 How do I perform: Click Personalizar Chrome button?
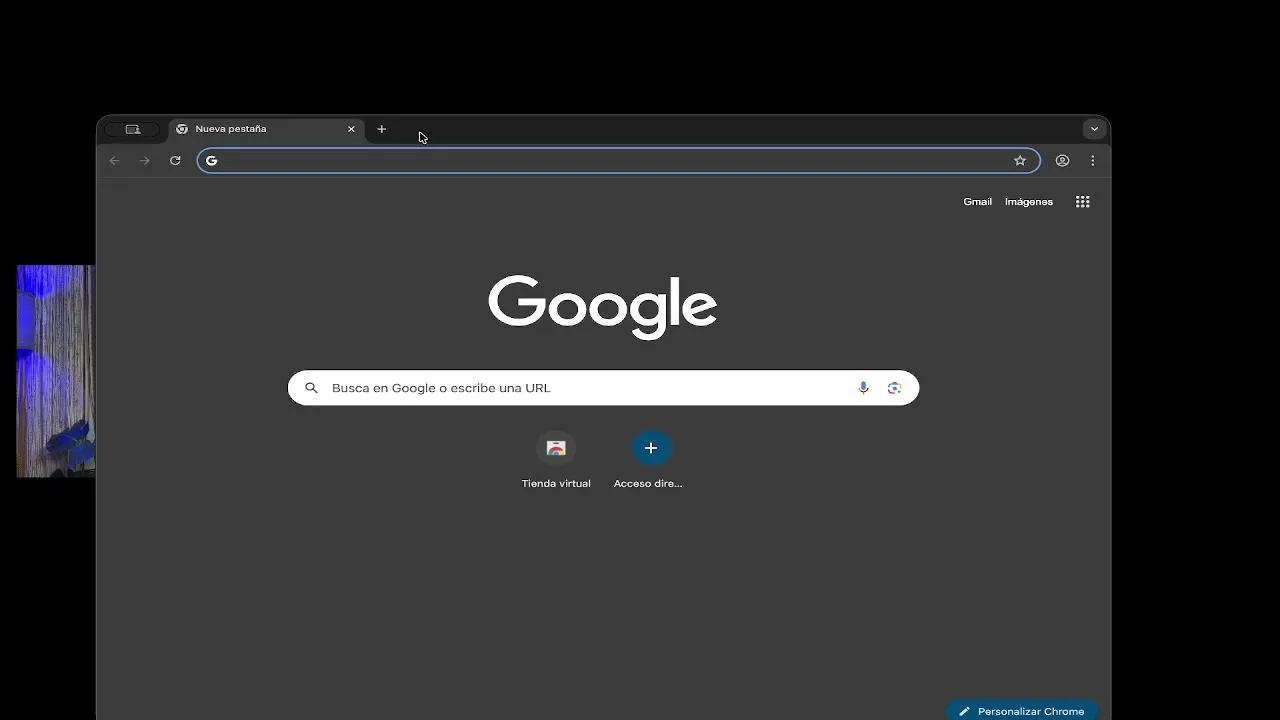[x=1021, y=711]
